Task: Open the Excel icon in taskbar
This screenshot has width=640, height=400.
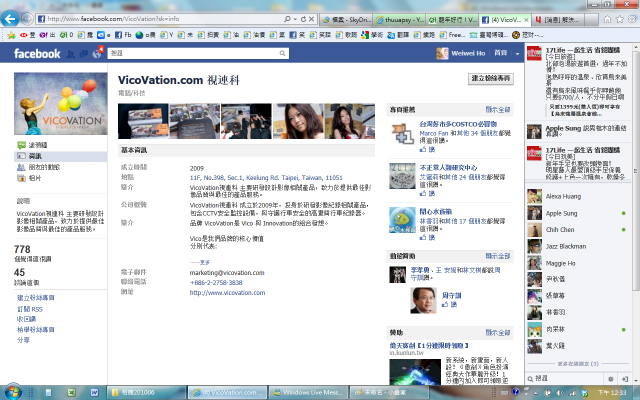Action: (x=71, y=393)
